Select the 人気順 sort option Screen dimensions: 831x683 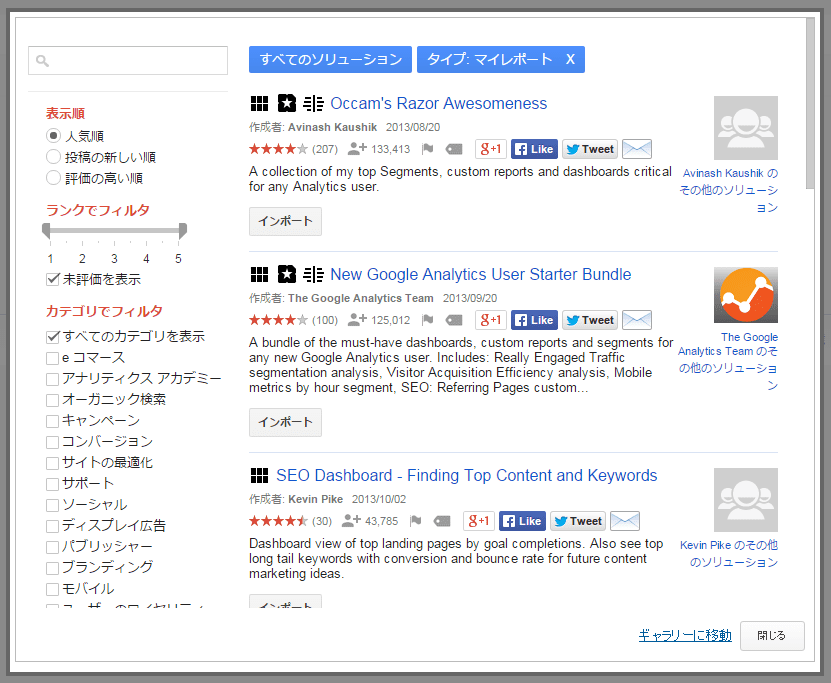(x=53, y=136)
